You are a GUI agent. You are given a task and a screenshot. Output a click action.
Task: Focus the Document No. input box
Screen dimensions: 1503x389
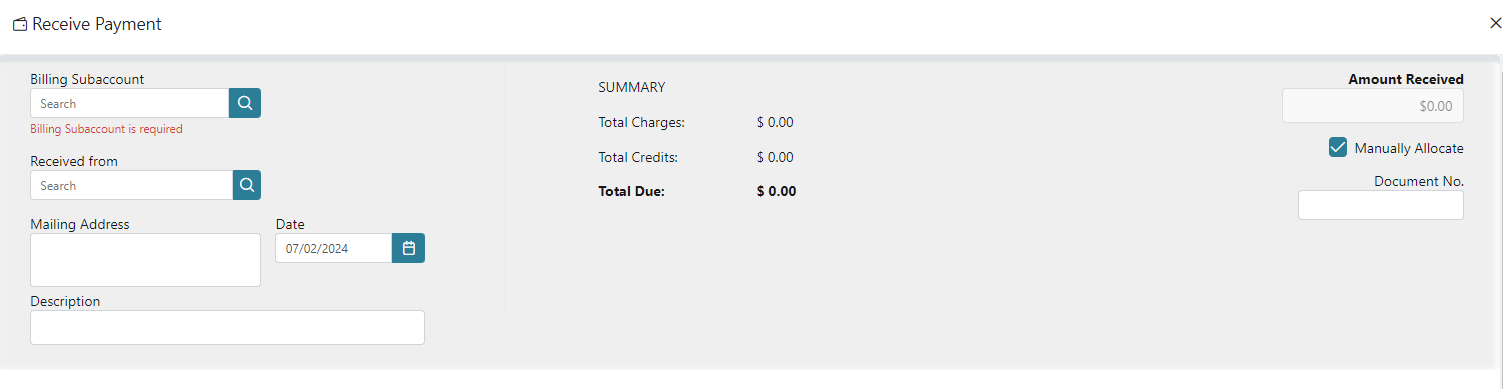click(x=1381, y=205)
